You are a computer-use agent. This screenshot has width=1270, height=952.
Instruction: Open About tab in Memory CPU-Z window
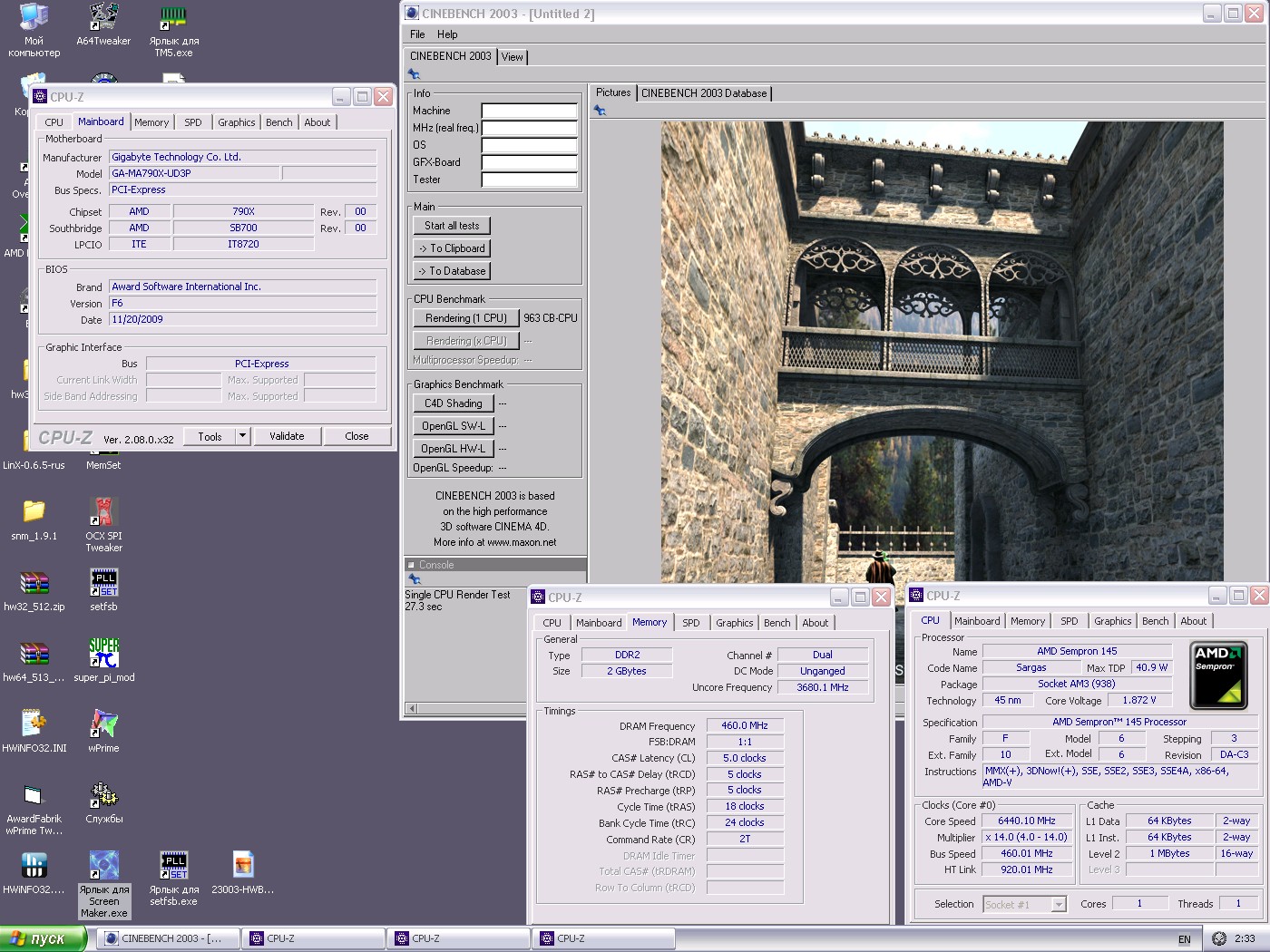point(815,623)
